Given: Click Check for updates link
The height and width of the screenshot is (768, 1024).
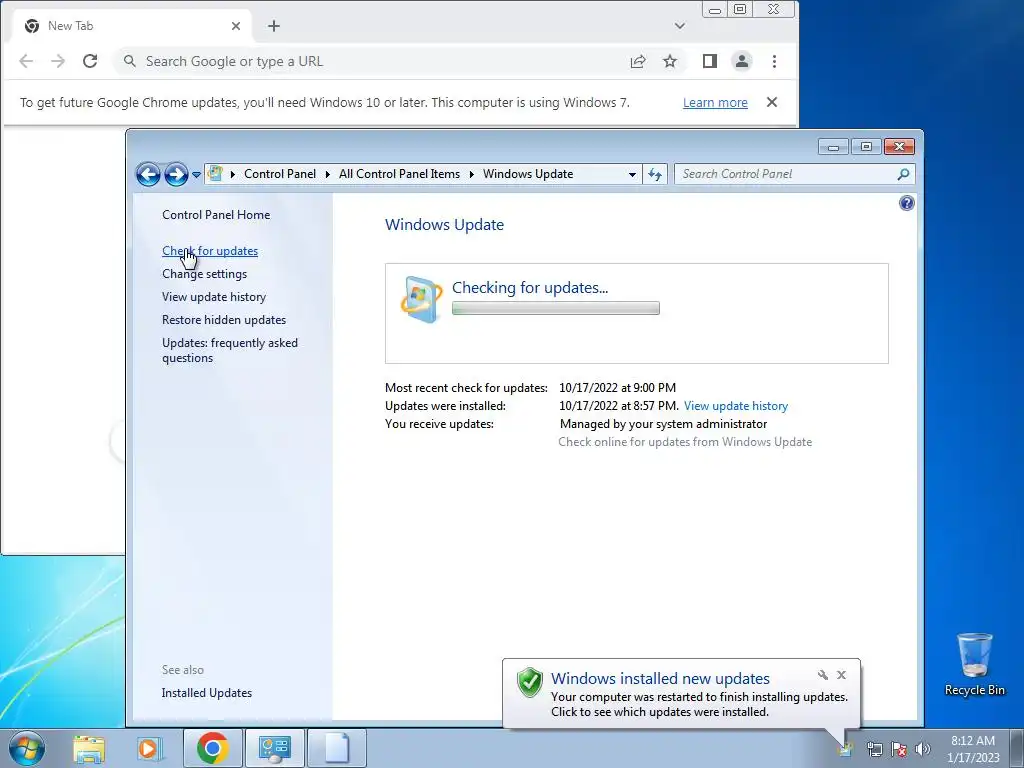Looking at the screenshot, I should tap(210, 251).
